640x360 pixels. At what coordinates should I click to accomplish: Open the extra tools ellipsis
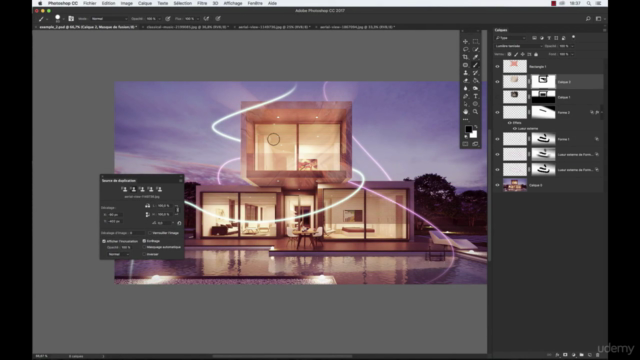click(465, 119)
